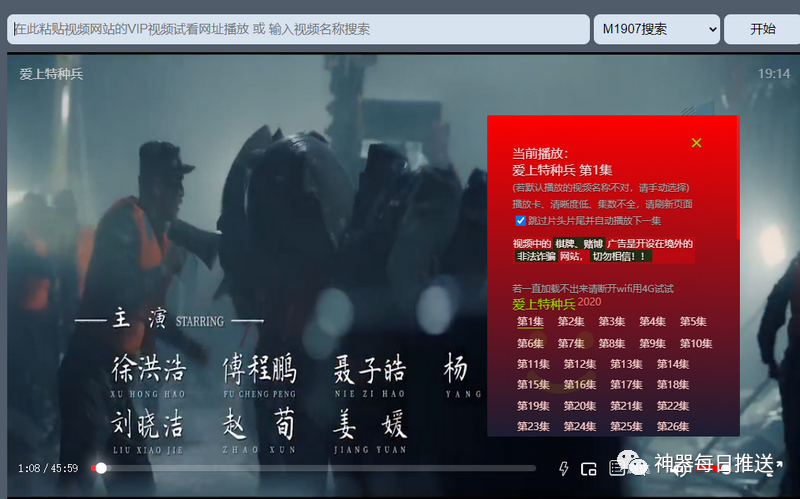Click the 19:14 clock in the video
800x499 pixels.
pos(774,74)
